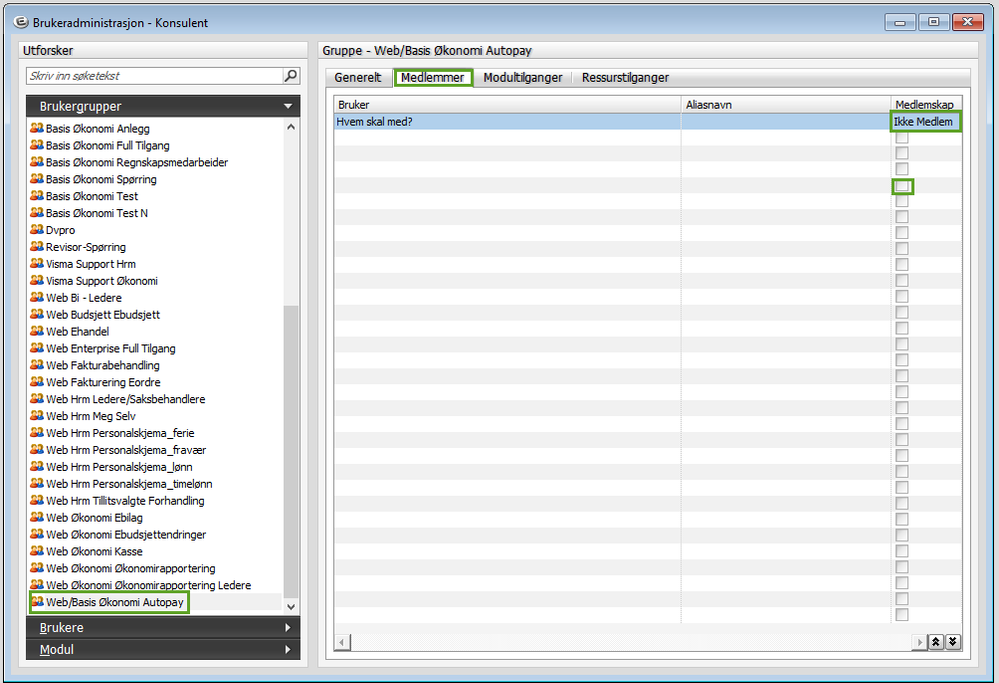Screen dimensions: 999x683
Task: Select Web Økonomi Økonomirapportering group
Action: pos(131,568)
